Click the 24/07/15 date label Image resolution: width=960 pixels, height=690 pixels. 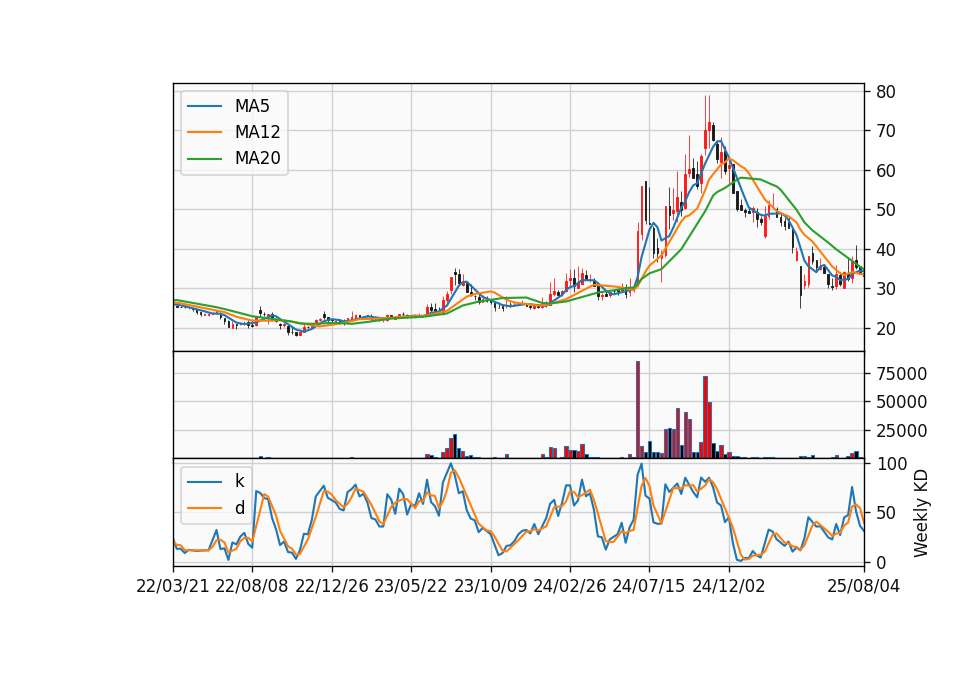[649, 586]
